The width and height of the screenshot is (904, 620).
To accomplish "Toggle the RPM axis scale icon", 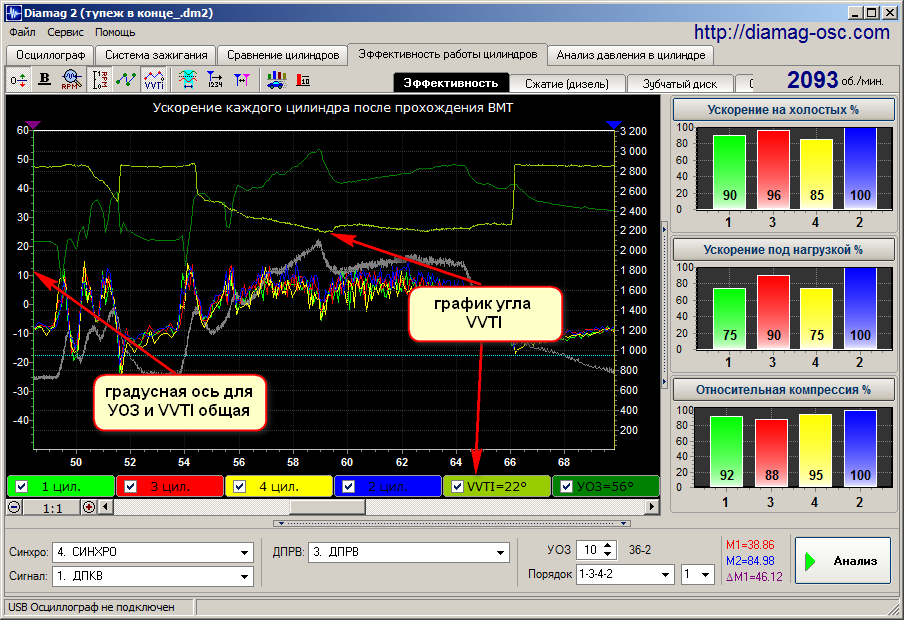I will [100, 80].
